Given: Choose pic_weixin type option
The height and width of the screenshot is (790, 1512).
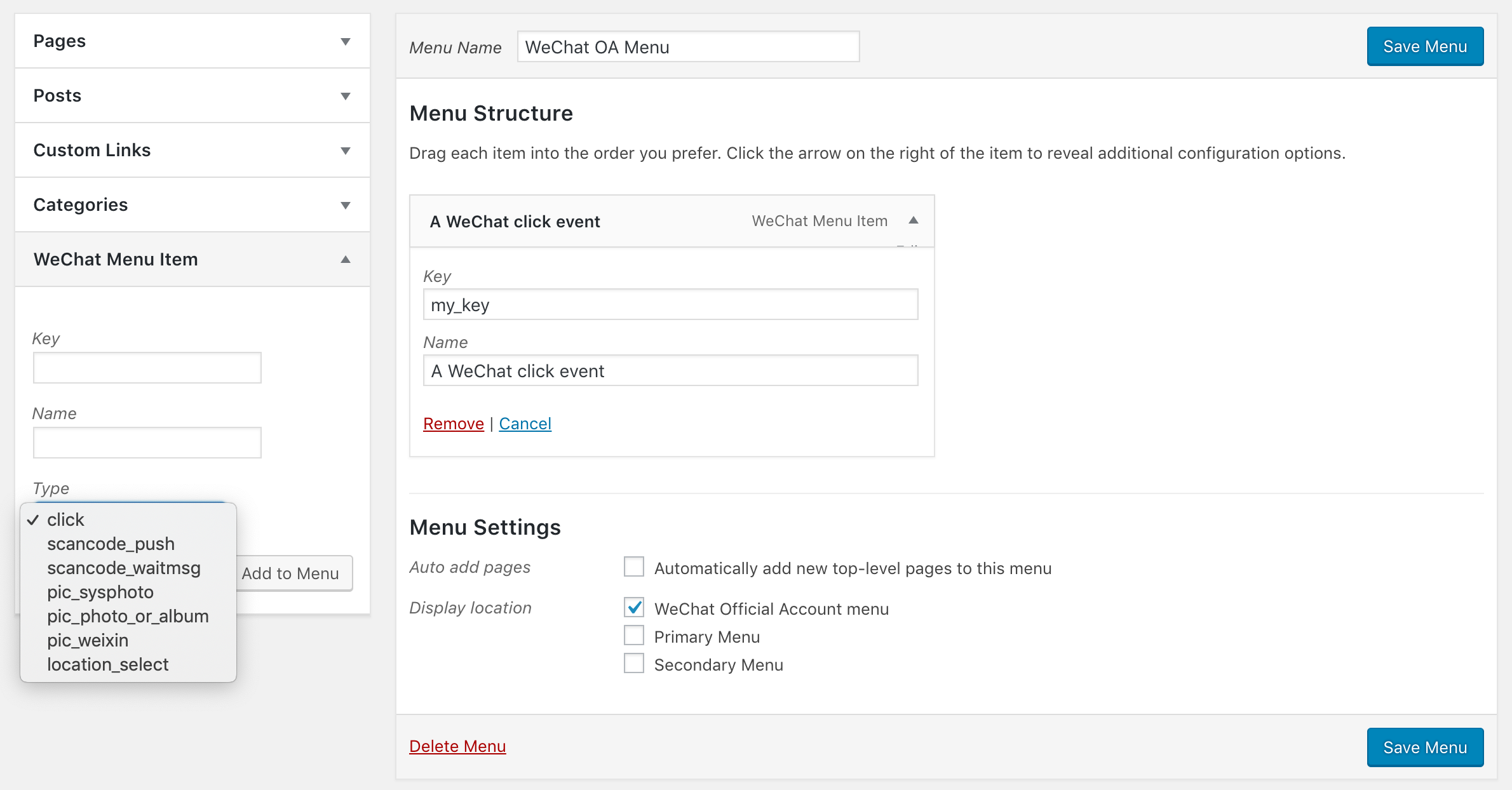Looking at the screenshot, I should [128, 640].
